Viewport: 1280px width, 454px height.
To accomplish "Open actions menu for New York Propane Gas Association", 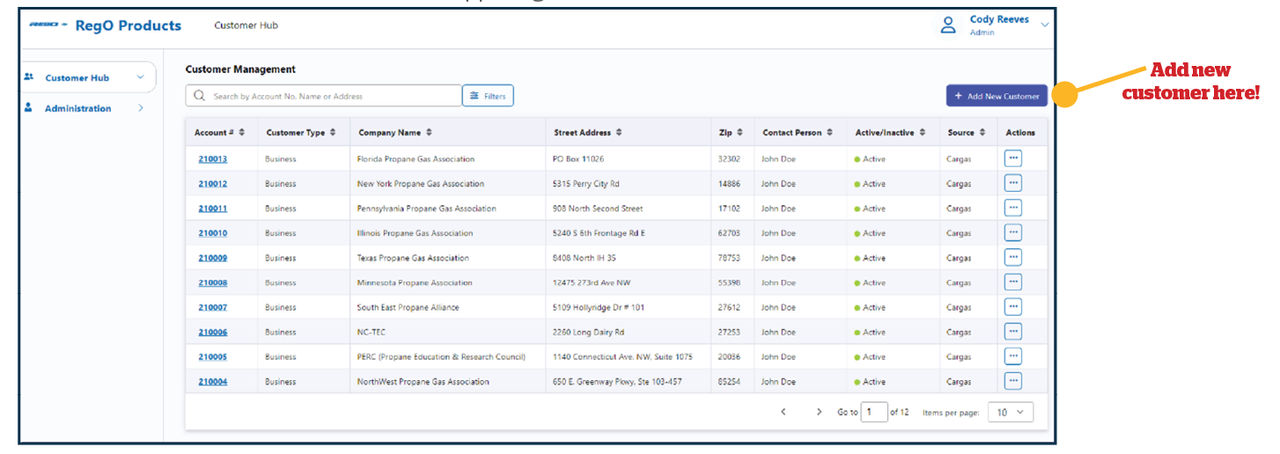I will [x=1013, y=183].
